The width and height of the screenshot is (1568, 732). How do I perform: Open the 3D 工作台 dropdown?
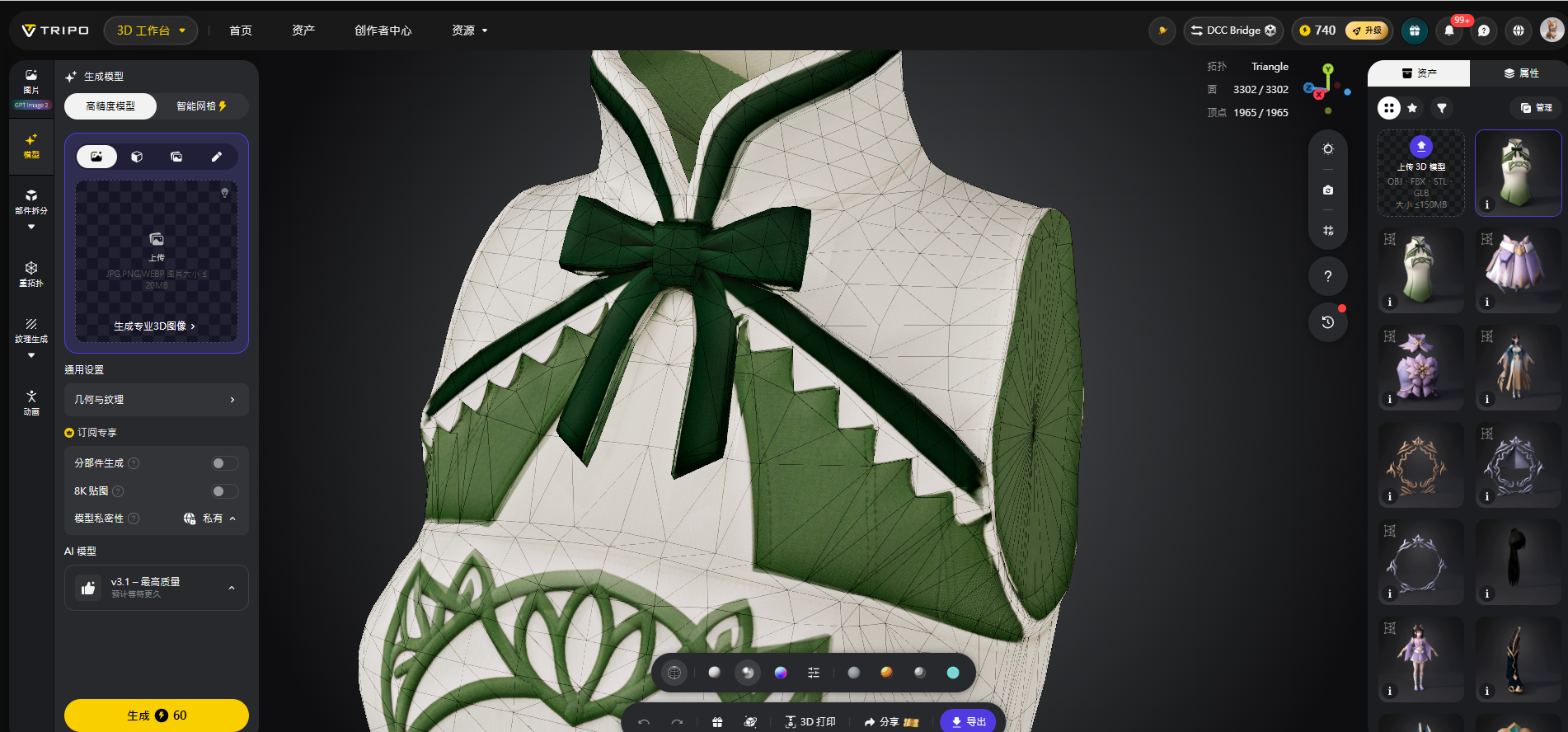[151, 30]
